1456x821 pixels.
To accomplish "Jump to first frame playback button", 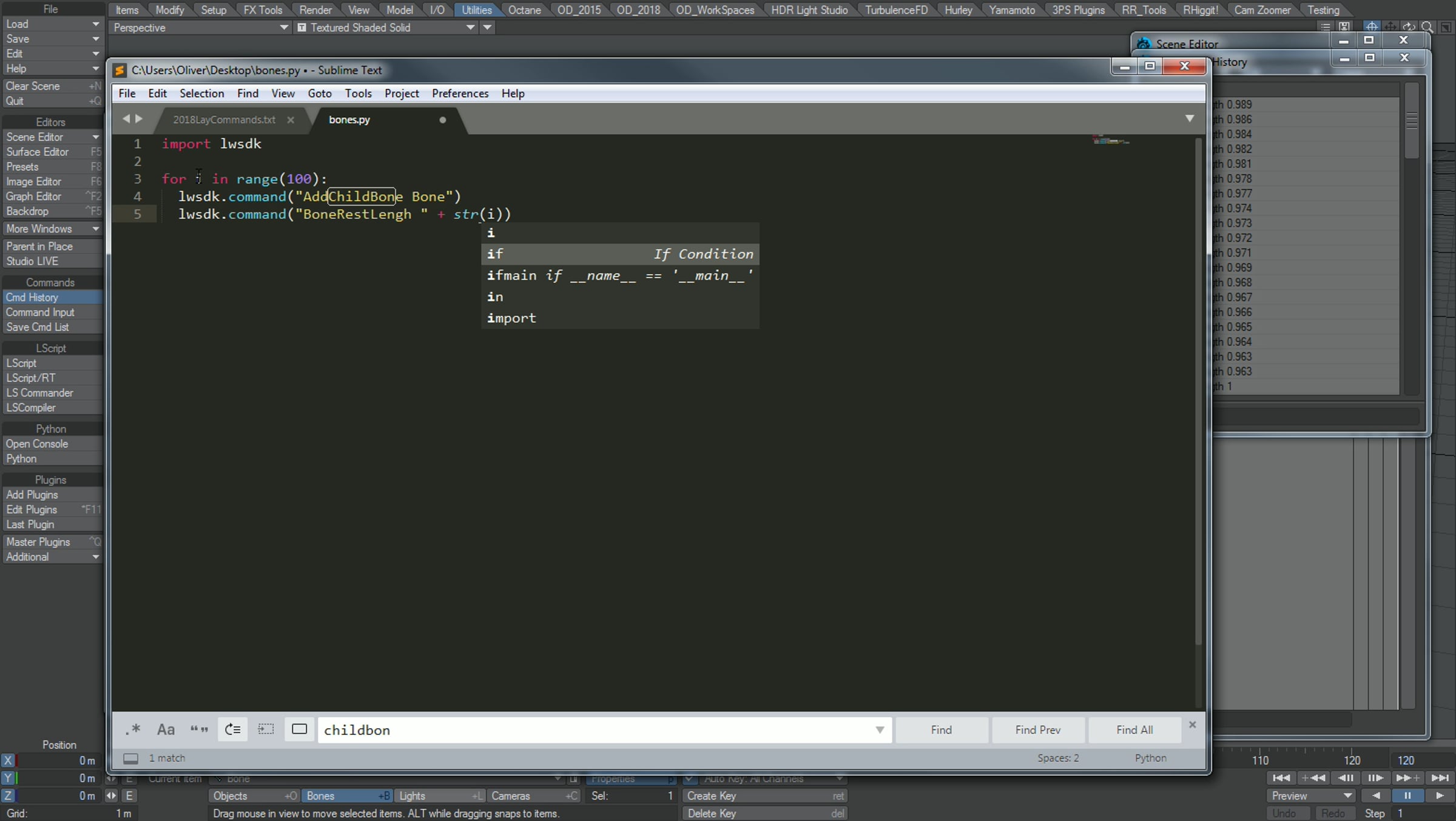I will [1281, 778].
